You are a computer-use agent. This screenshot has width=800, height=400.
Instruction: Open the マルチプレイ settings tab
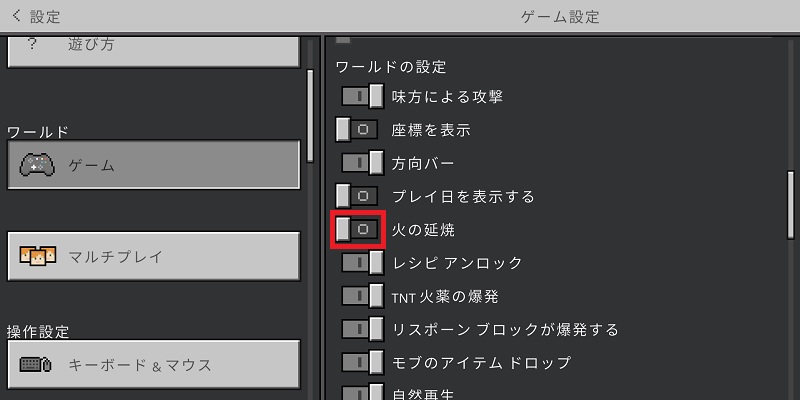click(x=154, y=256)
